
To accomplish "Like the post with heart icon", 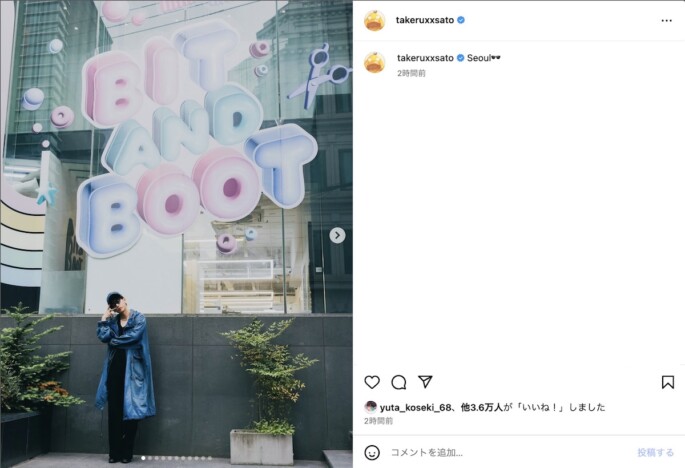I will (x=372, y=382).
